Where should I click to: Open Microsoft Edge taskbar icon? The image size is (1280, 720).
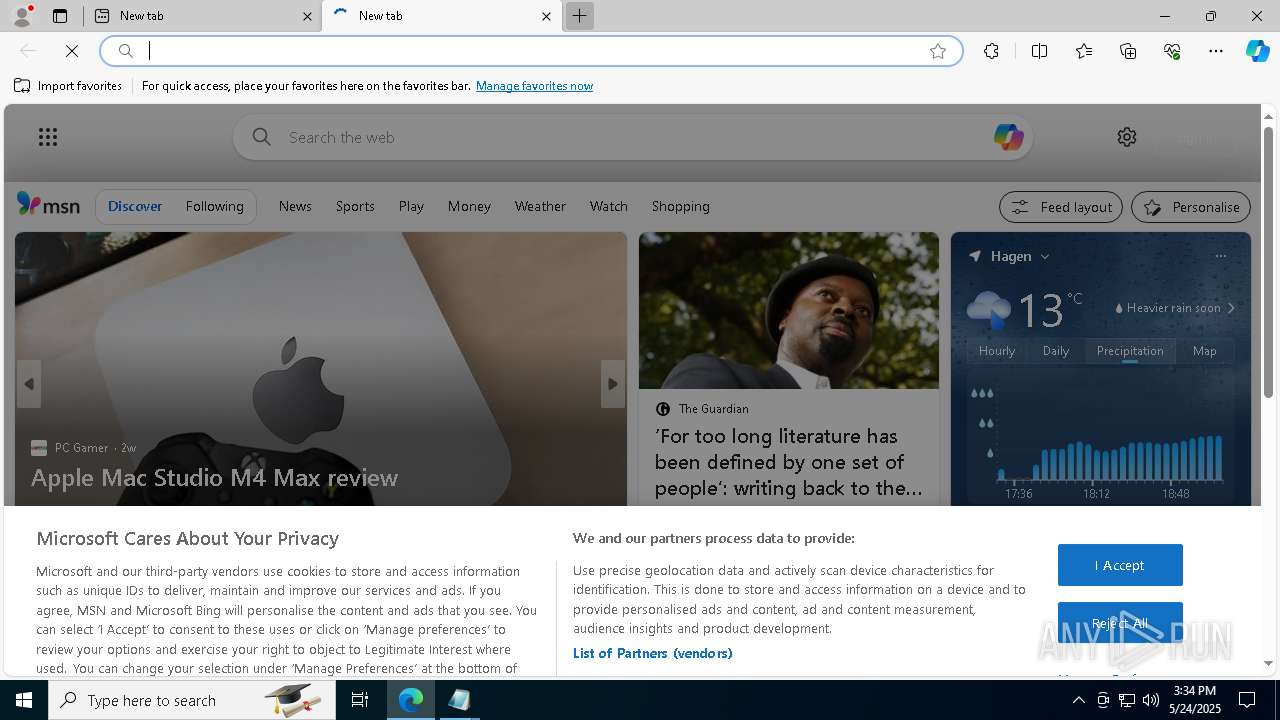pos(411,700)
